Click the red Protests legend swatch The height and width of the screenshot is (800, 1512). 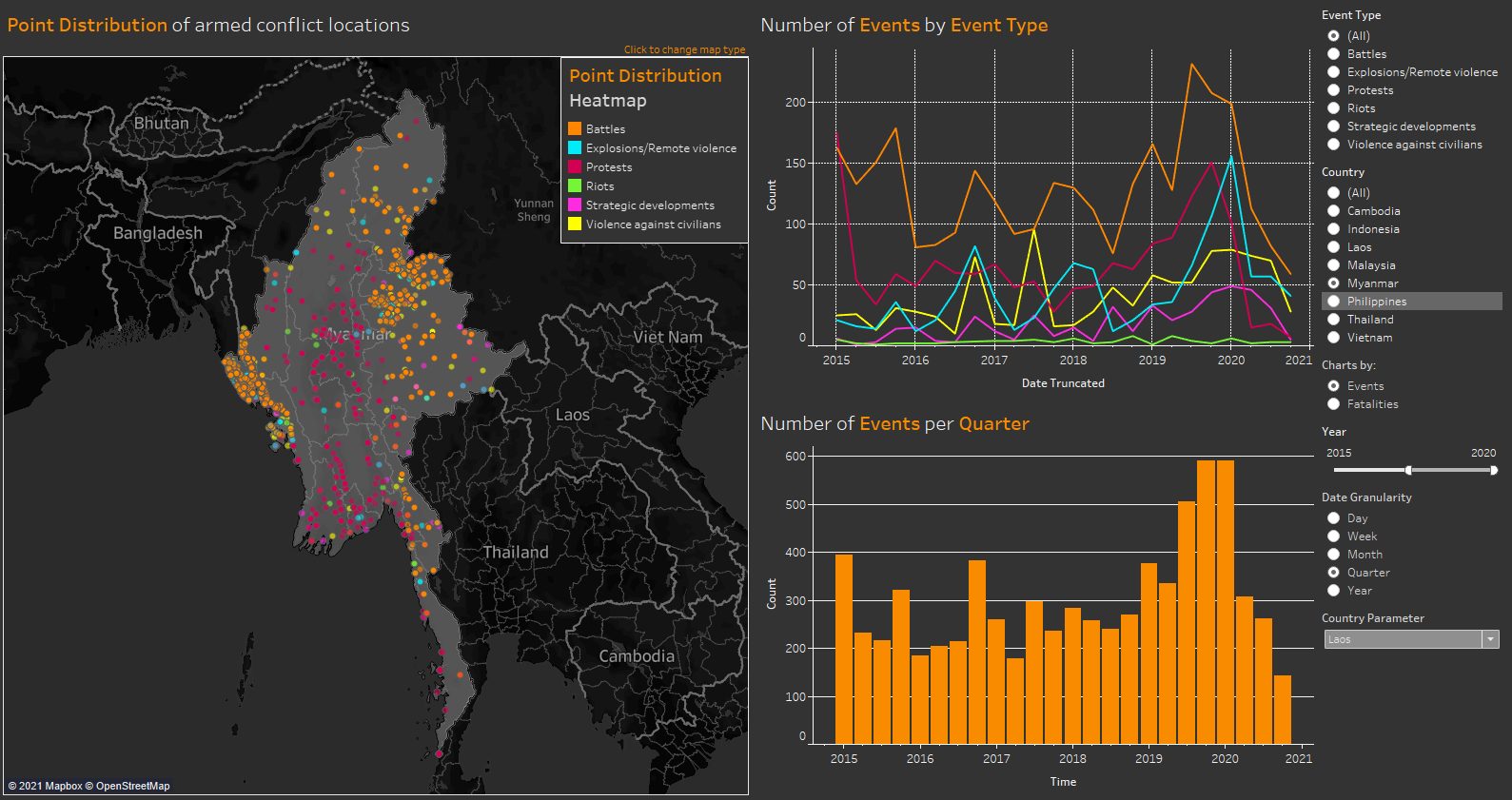click(575, 166)
